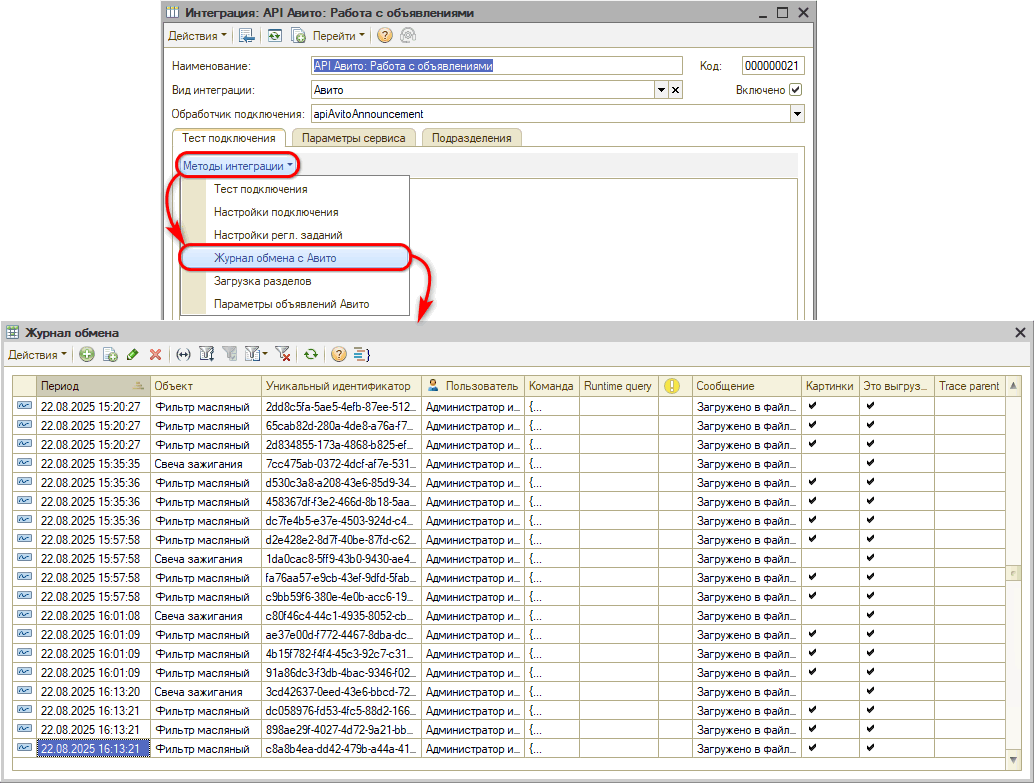Toggle the Включено checkbox
The image size is (1034, 783).
[x=796, y=90]
